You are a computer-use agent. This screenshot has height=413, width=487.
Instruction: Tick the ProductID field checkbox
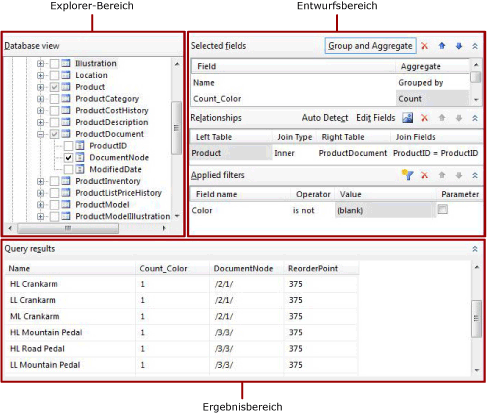[68, 146]
